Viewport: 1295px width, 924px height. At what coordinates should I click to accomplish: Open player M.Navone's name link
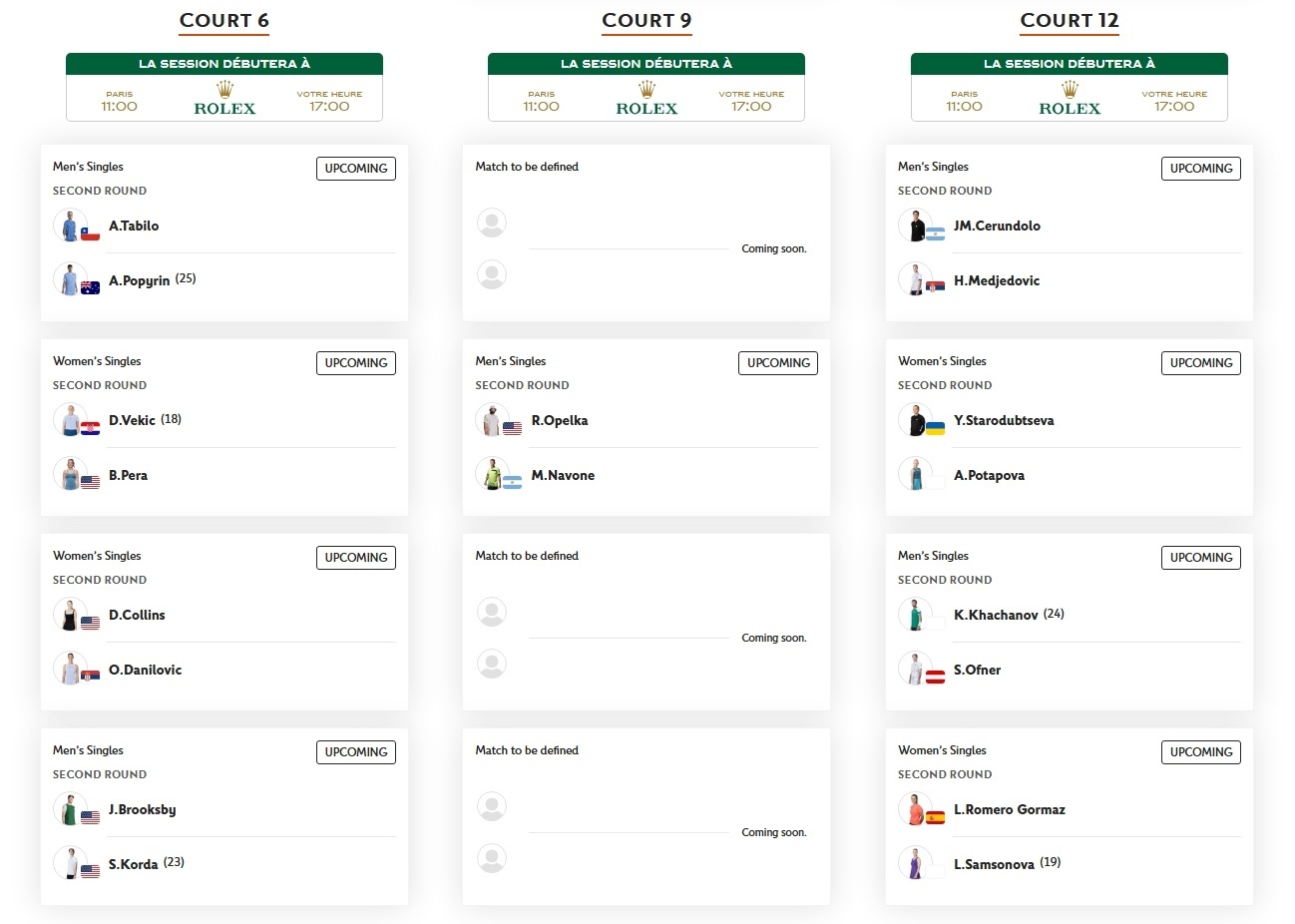(563, 475)
